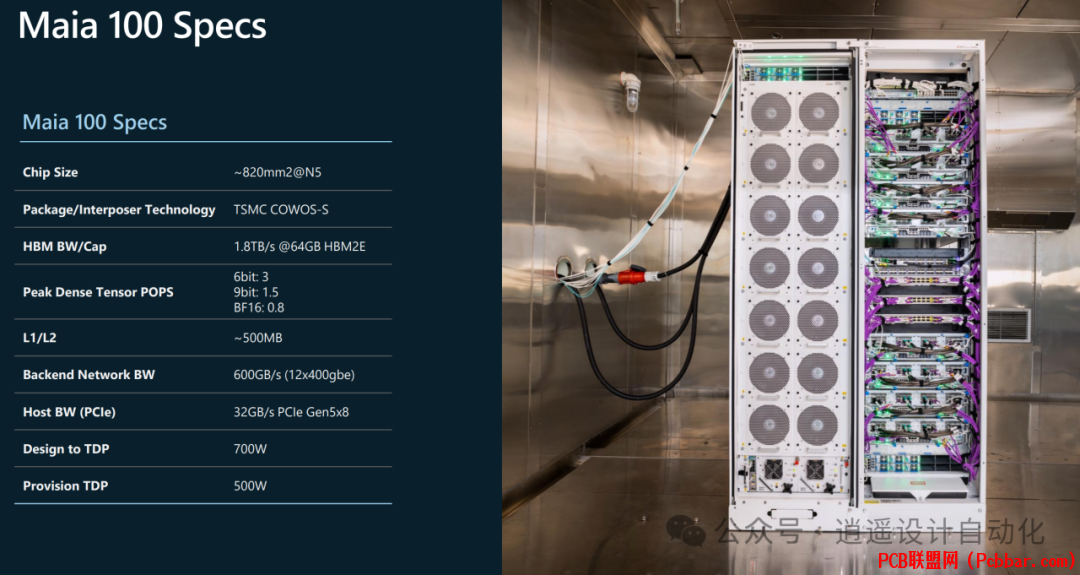Click the '32GB/s PCIe Gen5x8' value
This screenshot has height=575, width=1080.
(x=291, y=412)
